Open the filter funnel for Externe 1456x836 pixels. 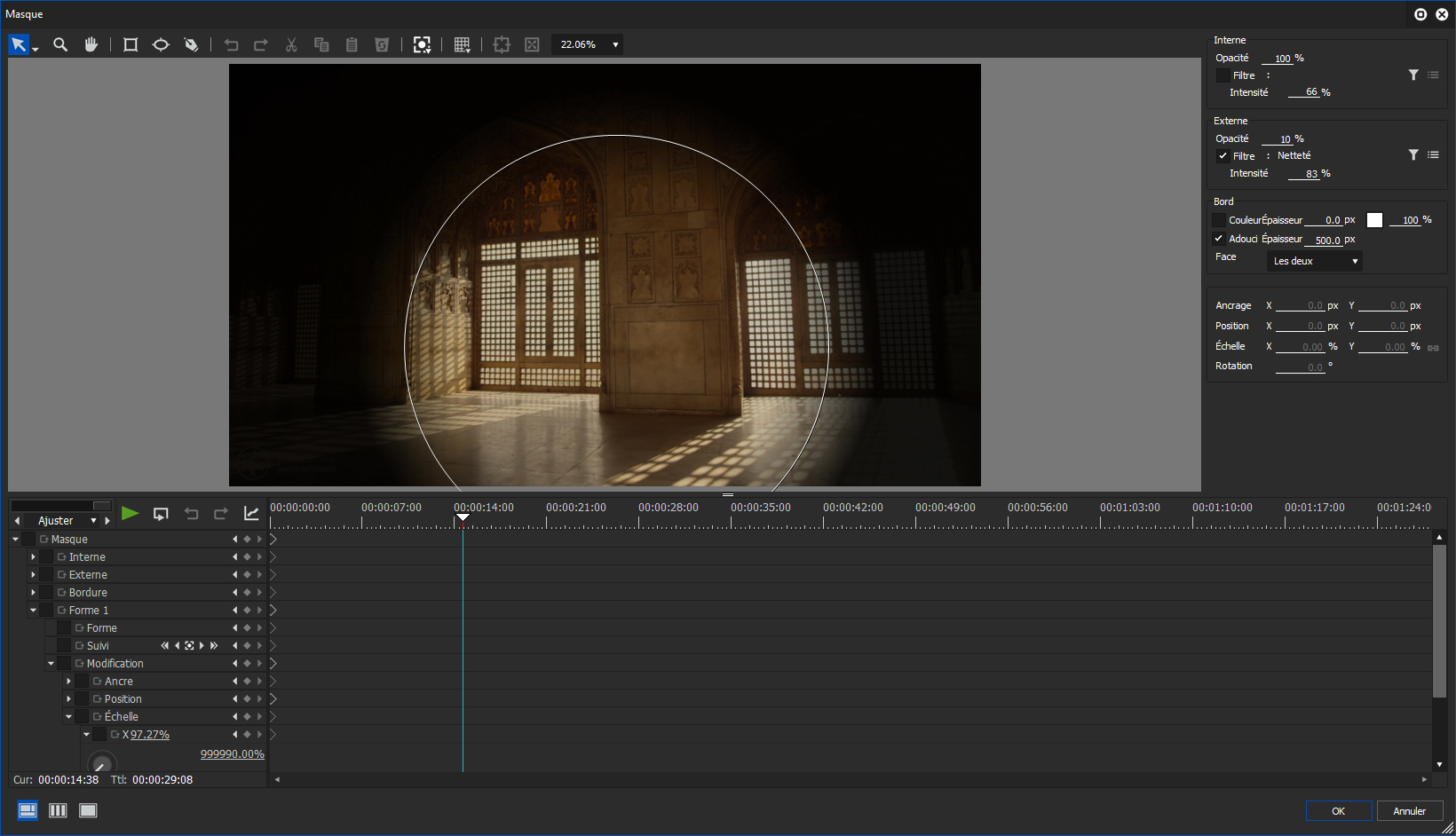coord(1413,155)
